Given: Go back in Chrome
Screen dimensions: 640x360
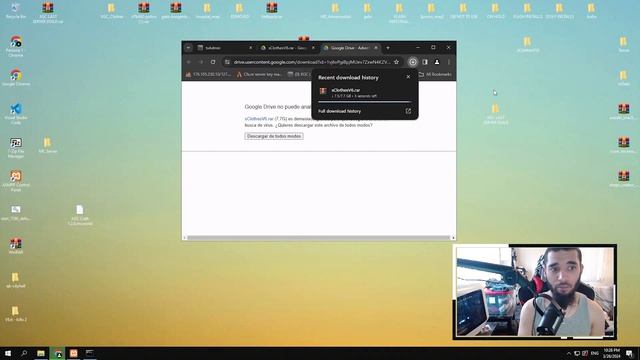Looking at the screenshot, I should (189, 62).
